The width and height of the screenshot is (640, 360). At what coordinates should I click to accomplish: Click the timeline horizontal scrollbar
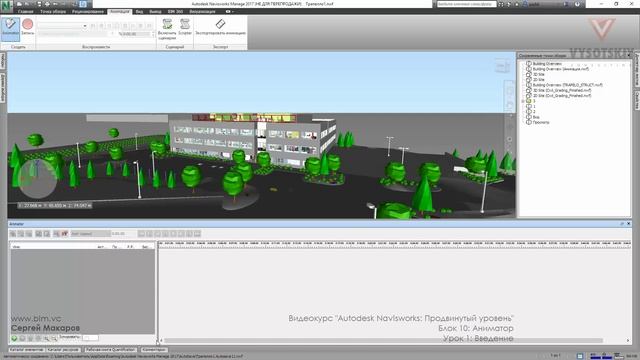[384, 340]
